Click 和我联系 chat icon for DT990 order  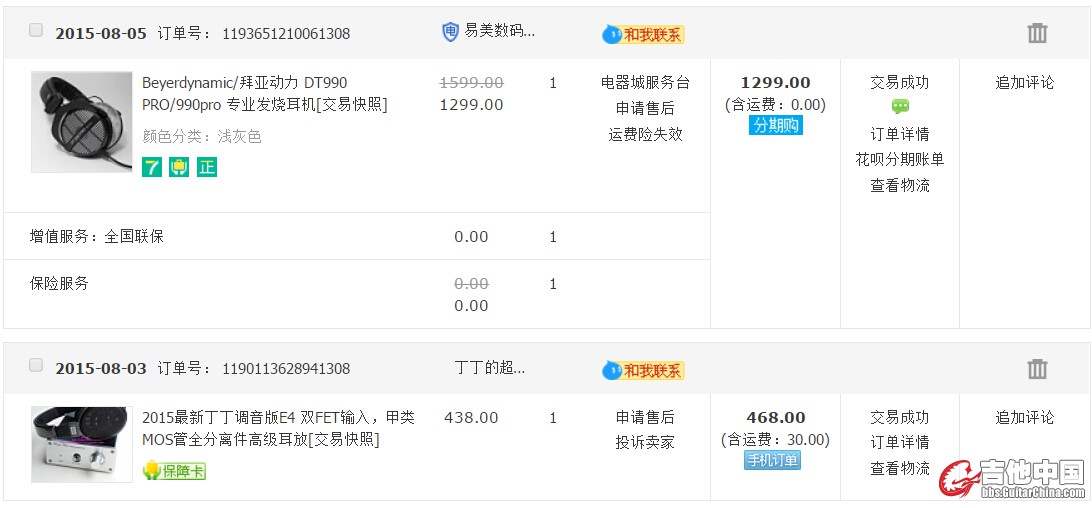643,34
